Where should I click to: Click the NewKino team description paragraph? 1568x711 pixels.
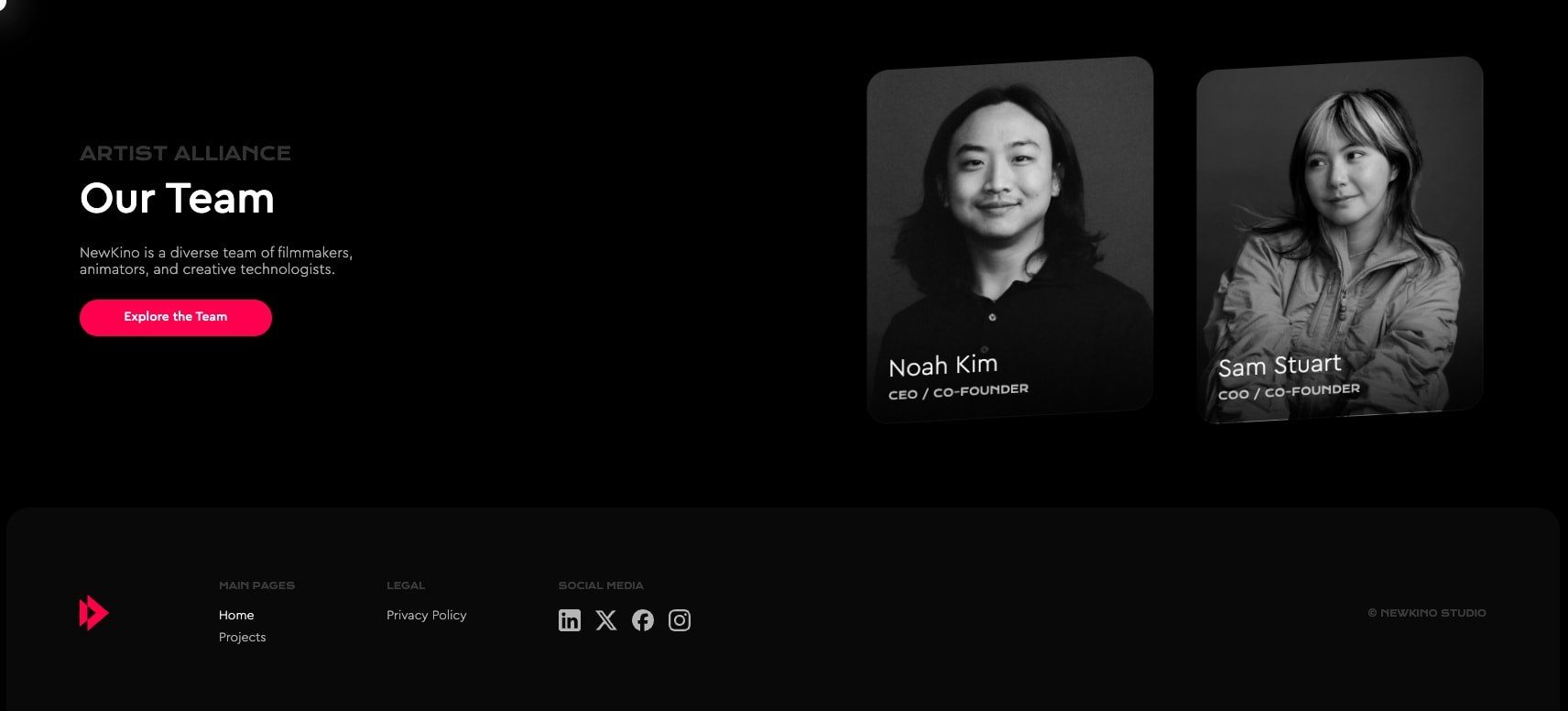pos(216,260)
